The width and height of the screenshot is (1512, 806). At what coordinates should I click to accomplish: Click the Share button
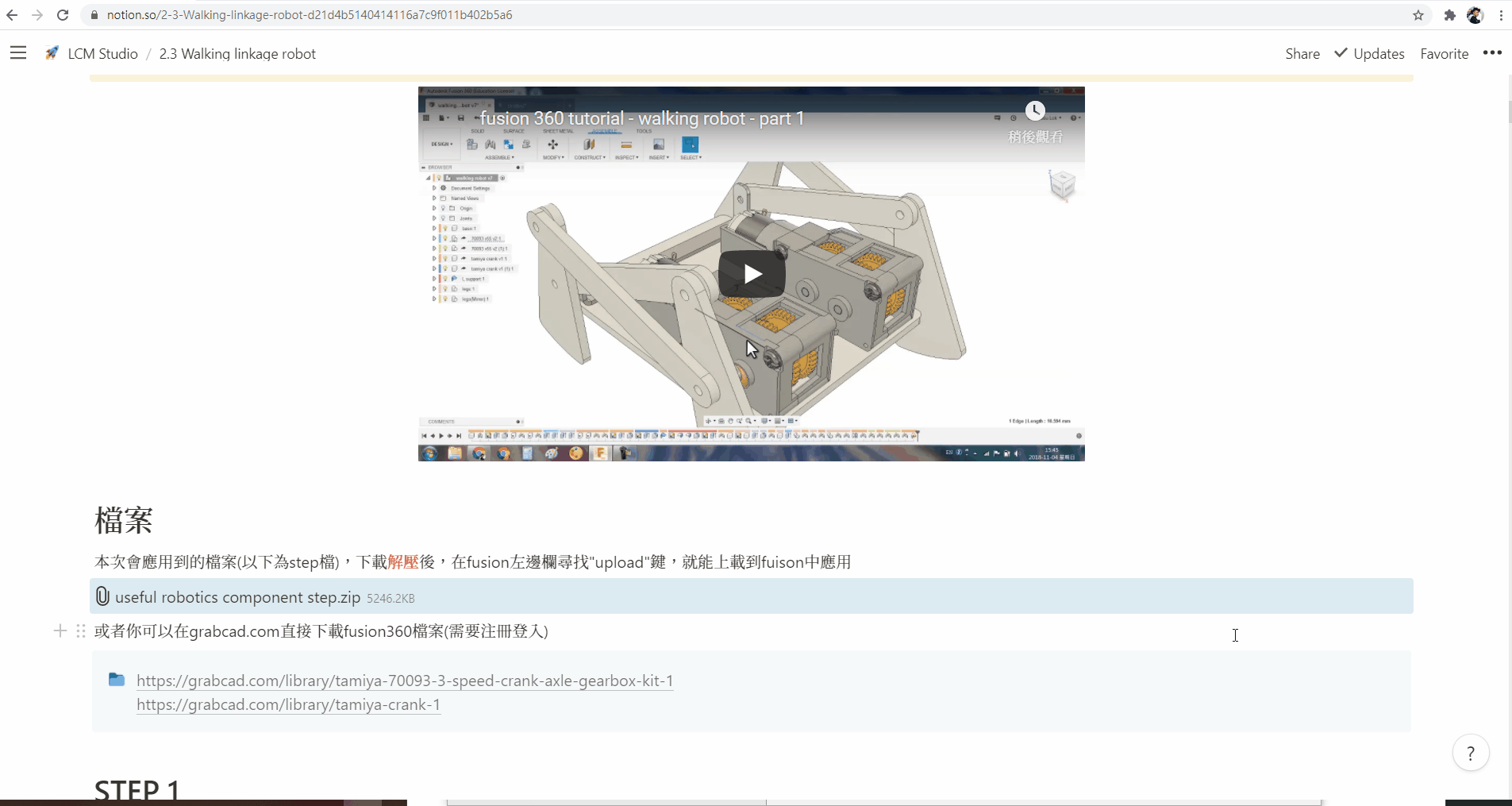click(1302, 54)
